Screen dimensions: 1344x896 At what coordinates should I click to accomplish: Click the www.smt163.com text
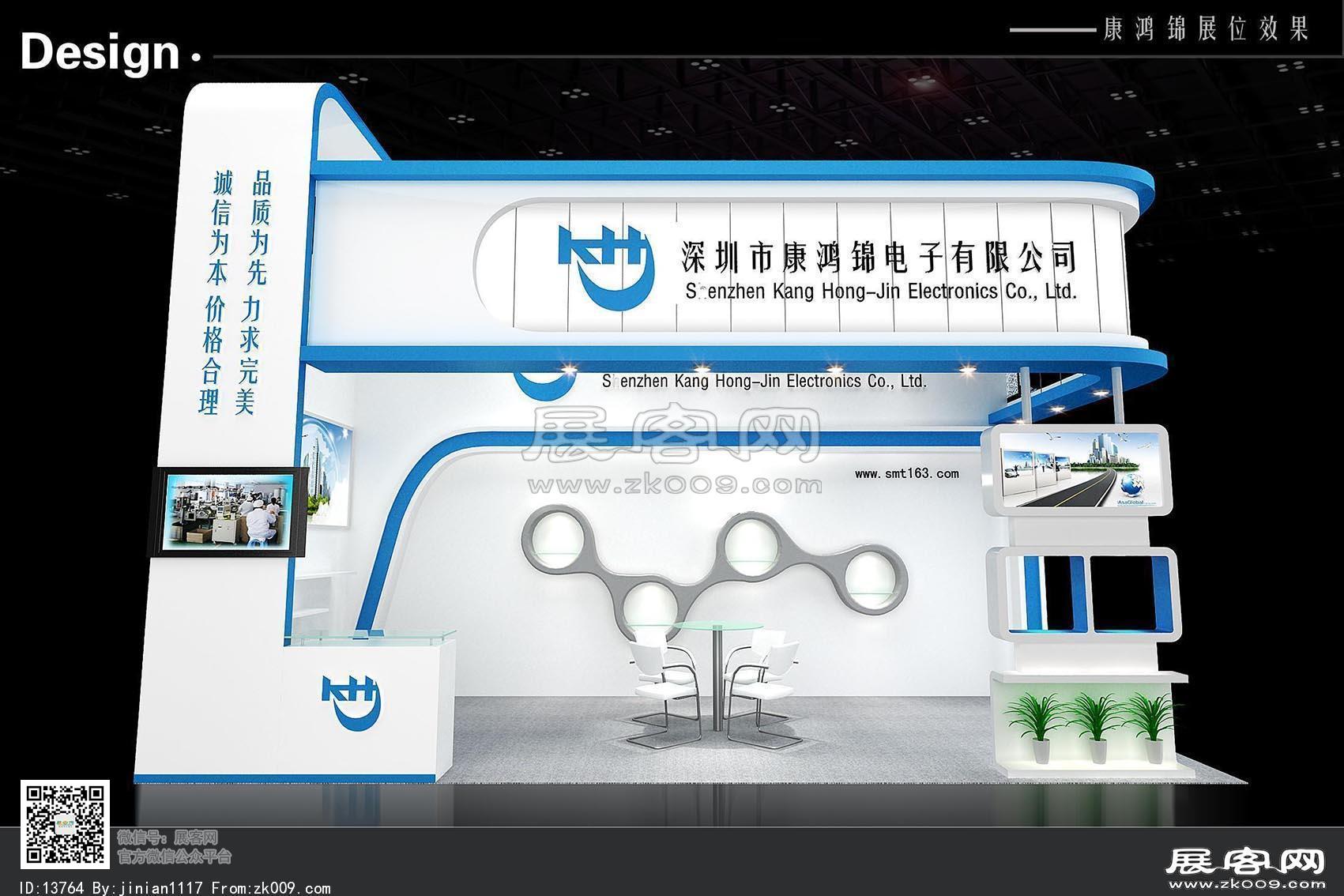(907, 473)
